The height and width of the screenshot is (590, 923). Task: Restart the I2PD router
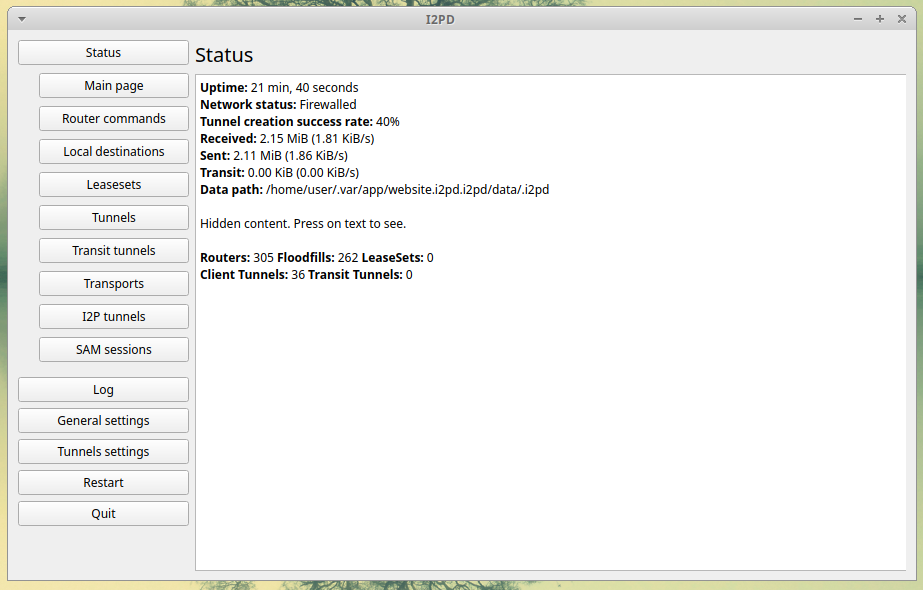click(103, 483)
